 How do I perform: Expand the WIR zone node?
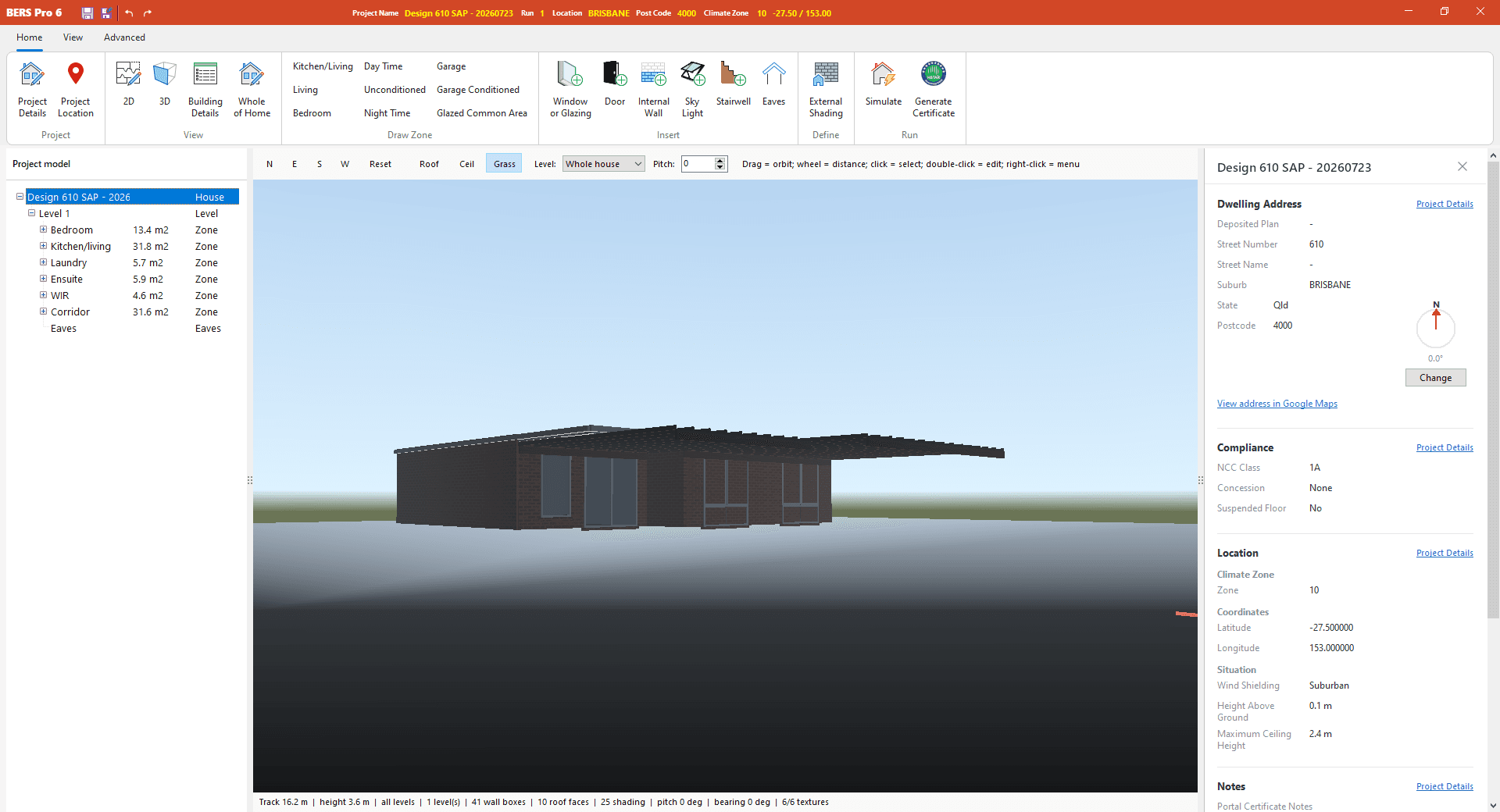(x=44, y=295)
